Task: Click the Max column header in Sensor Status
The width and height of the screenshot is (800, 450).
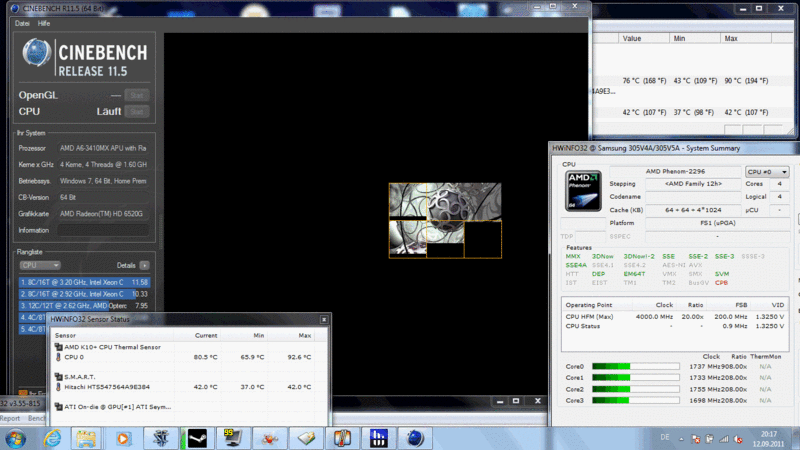Action: point(305,335)
